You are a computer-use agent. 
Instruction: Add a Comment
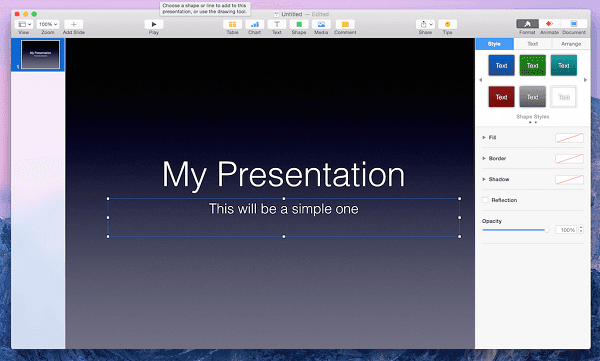pos(345,24)
